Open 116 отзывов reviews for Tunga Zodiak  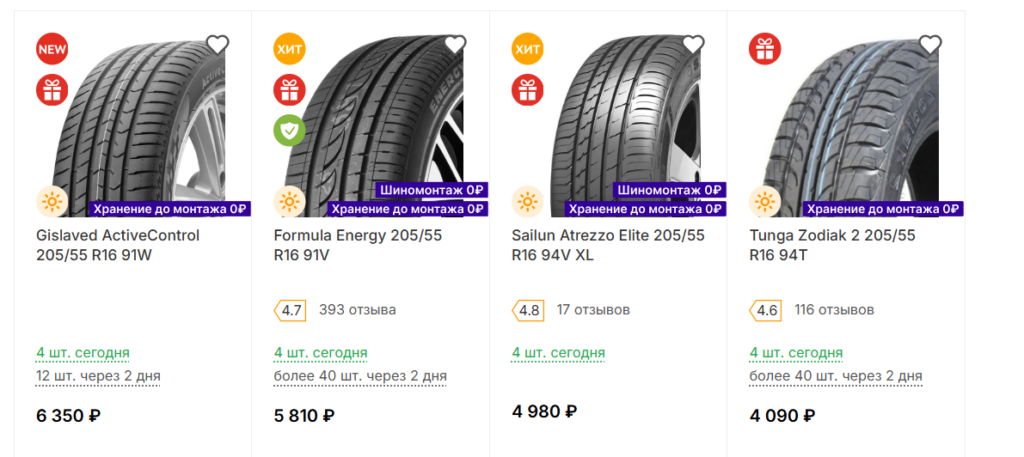coord(834,309)
